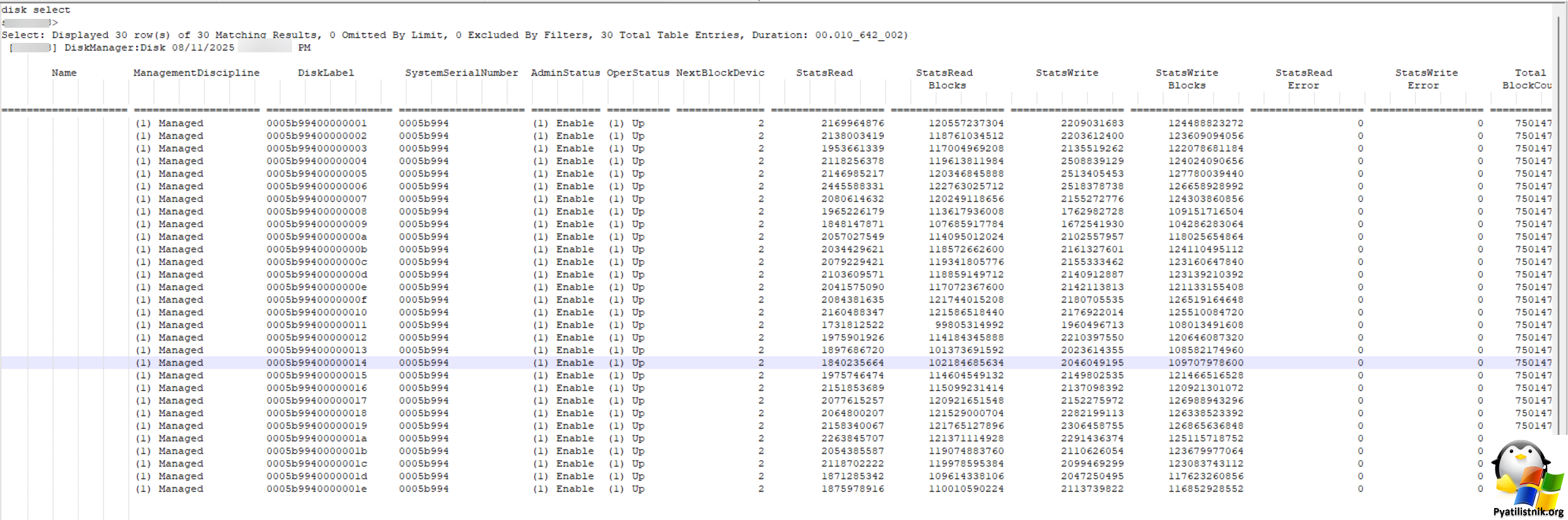
Task: Click disk label 0005b9940000001b
Action: click(x=317, y=451)
